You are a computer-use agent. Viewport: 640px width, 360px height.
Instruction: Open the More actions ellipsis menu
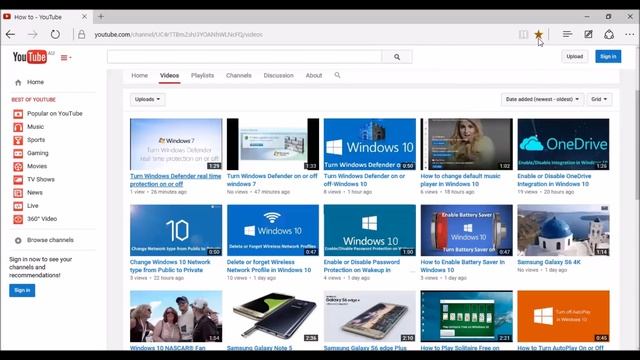point(629,34)
